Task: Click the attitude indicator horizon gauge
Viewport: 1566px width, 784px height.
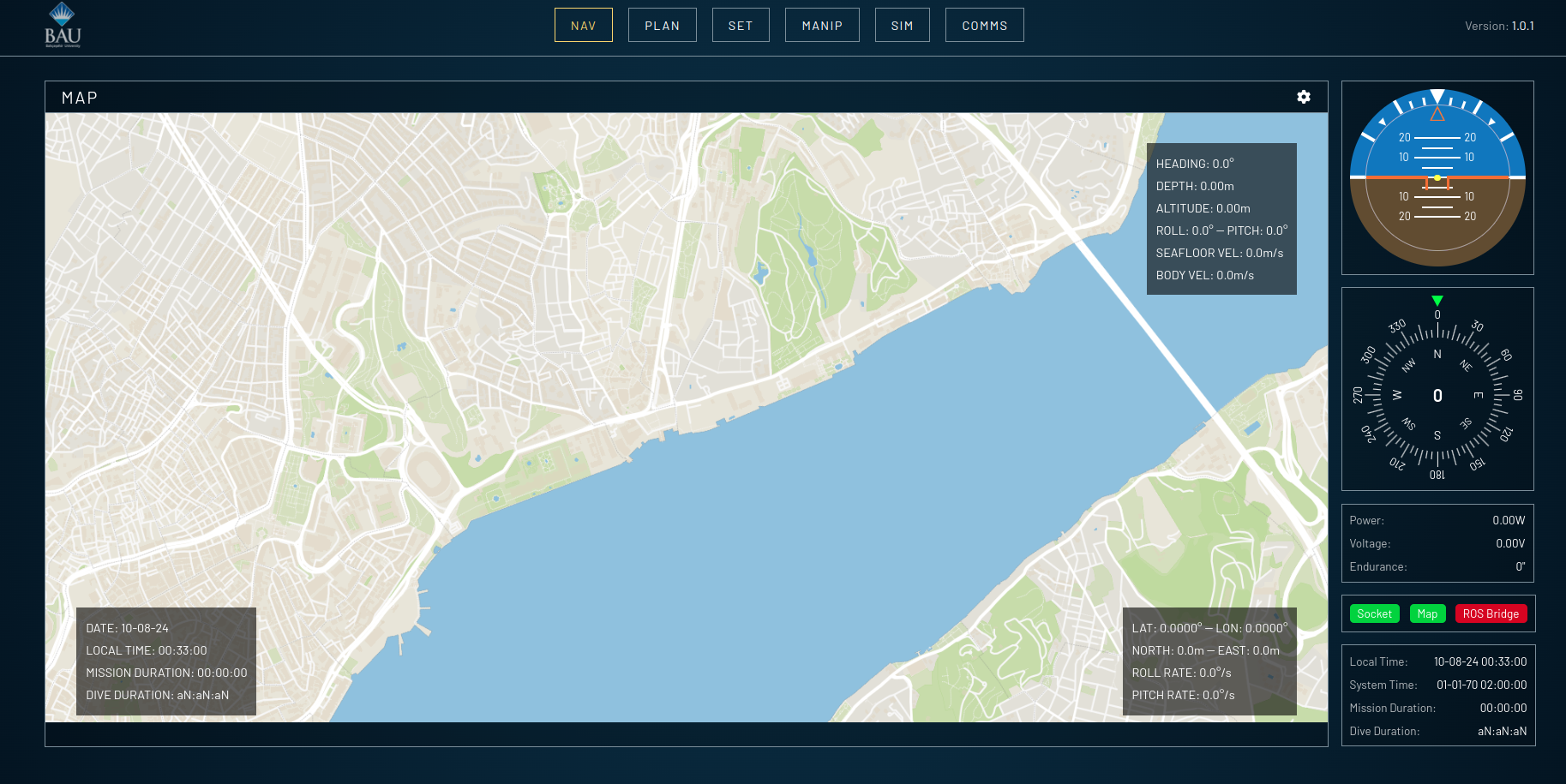Action: tap(1437, 178)
